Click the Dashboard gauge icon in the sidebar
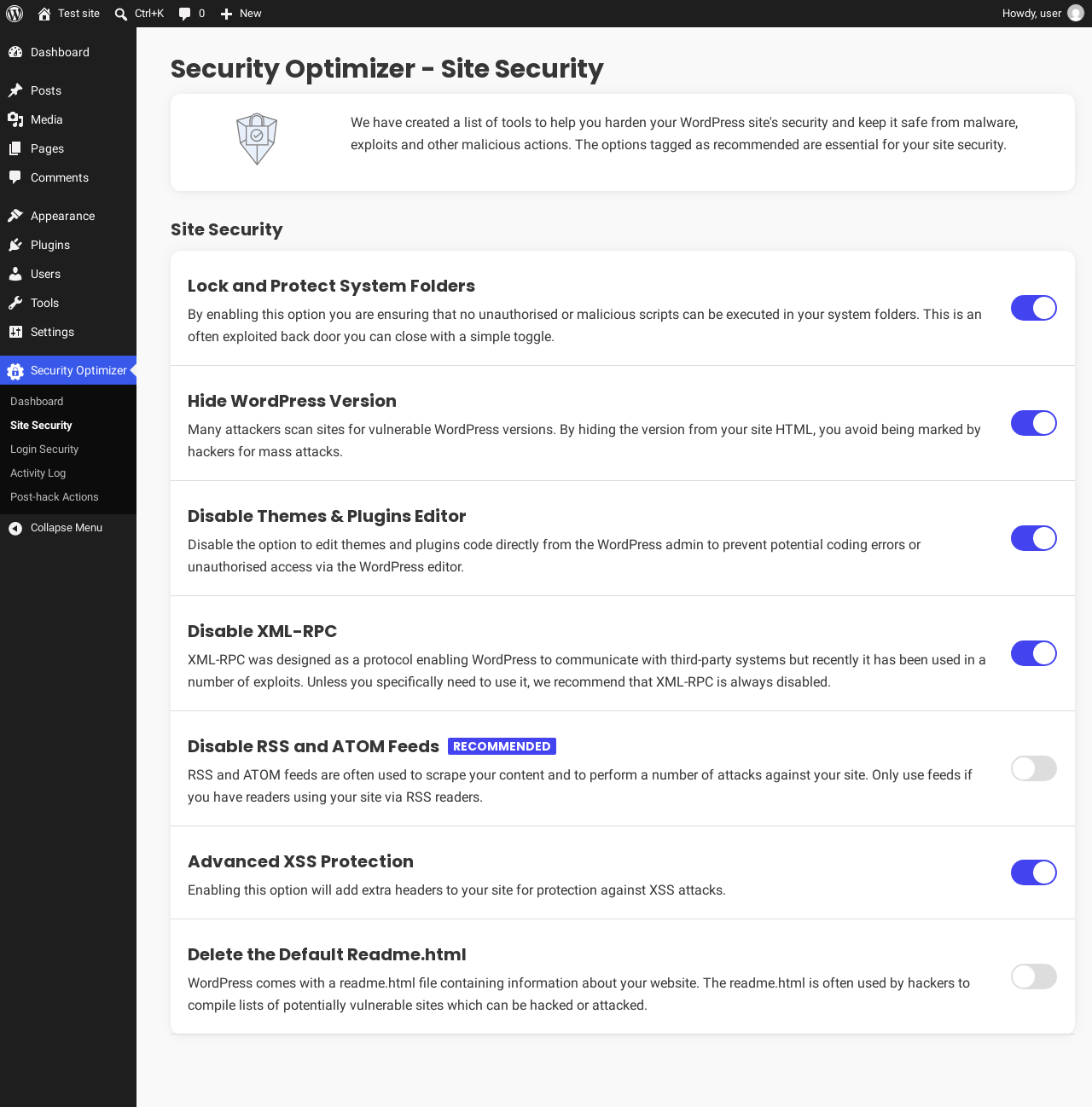This screenshot has height=1107, width=1092. click(x=15, y=52)
